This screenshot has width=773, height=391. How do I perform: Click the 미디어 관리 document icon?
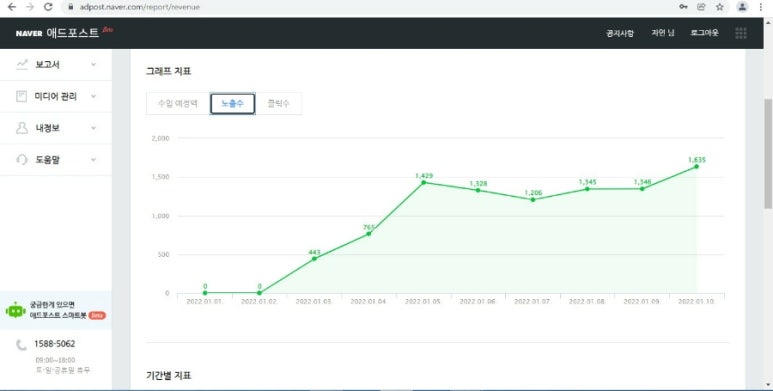(x=21, y=96)
